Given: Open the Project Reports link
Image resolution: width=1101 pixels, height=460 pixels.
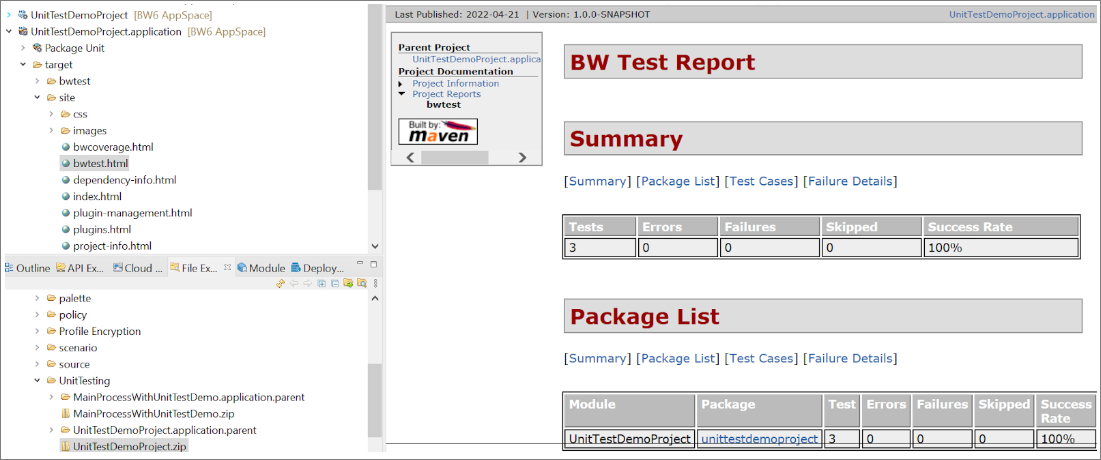Looking at the screenshot, I should pyautogui.click(x=447, y=93).
